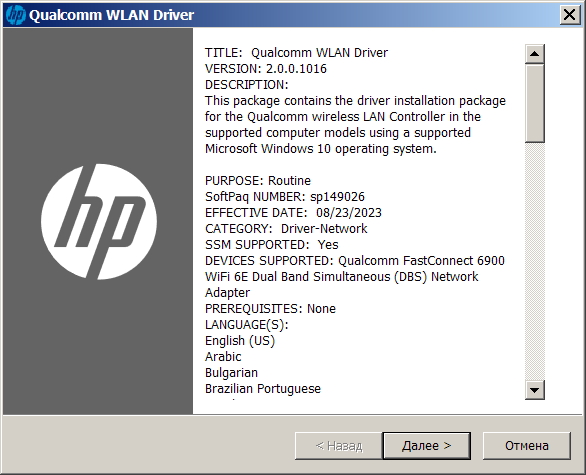The width and height of the screenshot is (586, 475).
Task: Click the scroll down arrow
Action: click(x=534, y=390)
